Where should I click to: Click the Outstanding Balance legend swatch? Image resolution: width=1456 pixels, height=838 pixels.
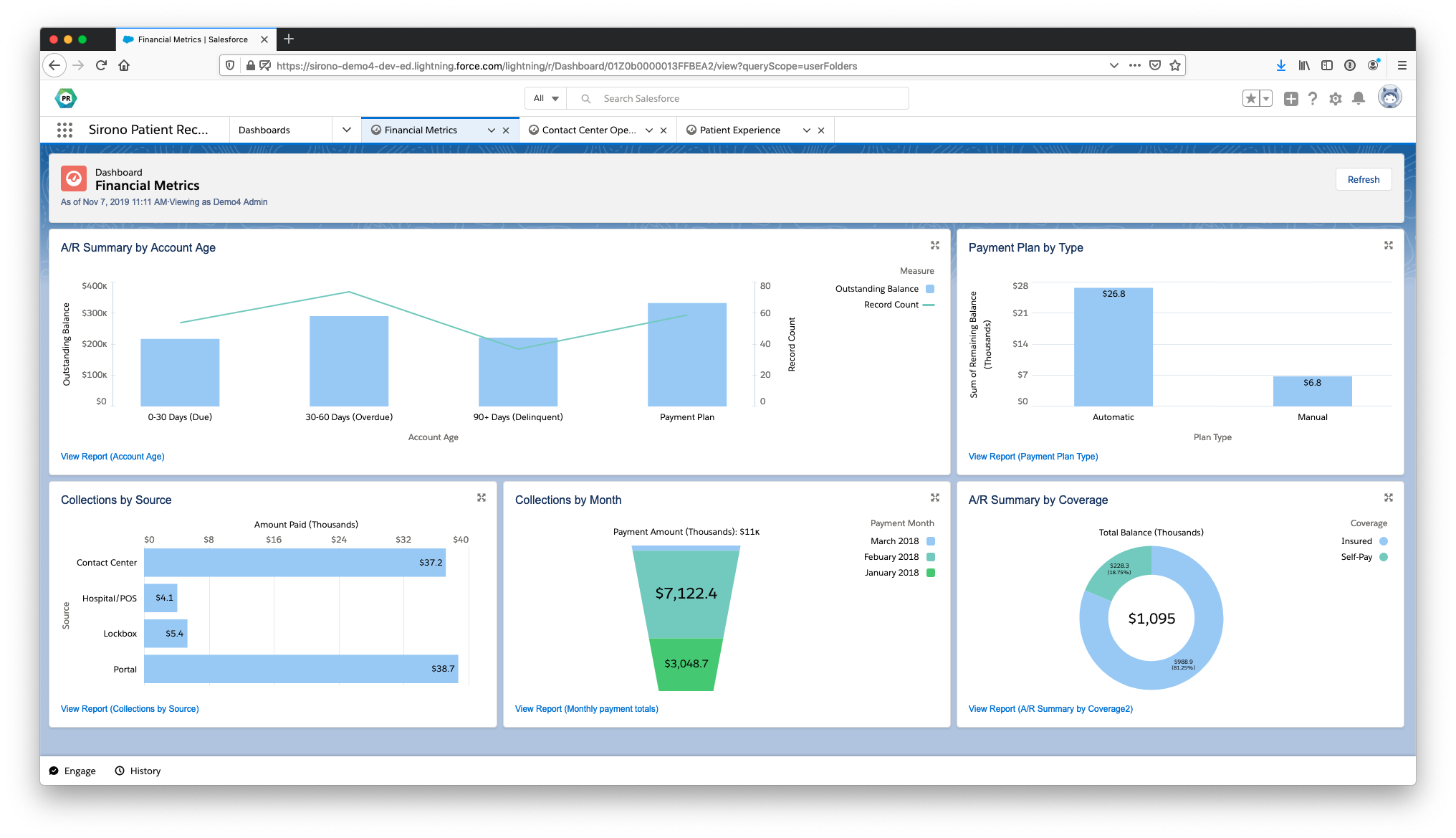(930, 289)
